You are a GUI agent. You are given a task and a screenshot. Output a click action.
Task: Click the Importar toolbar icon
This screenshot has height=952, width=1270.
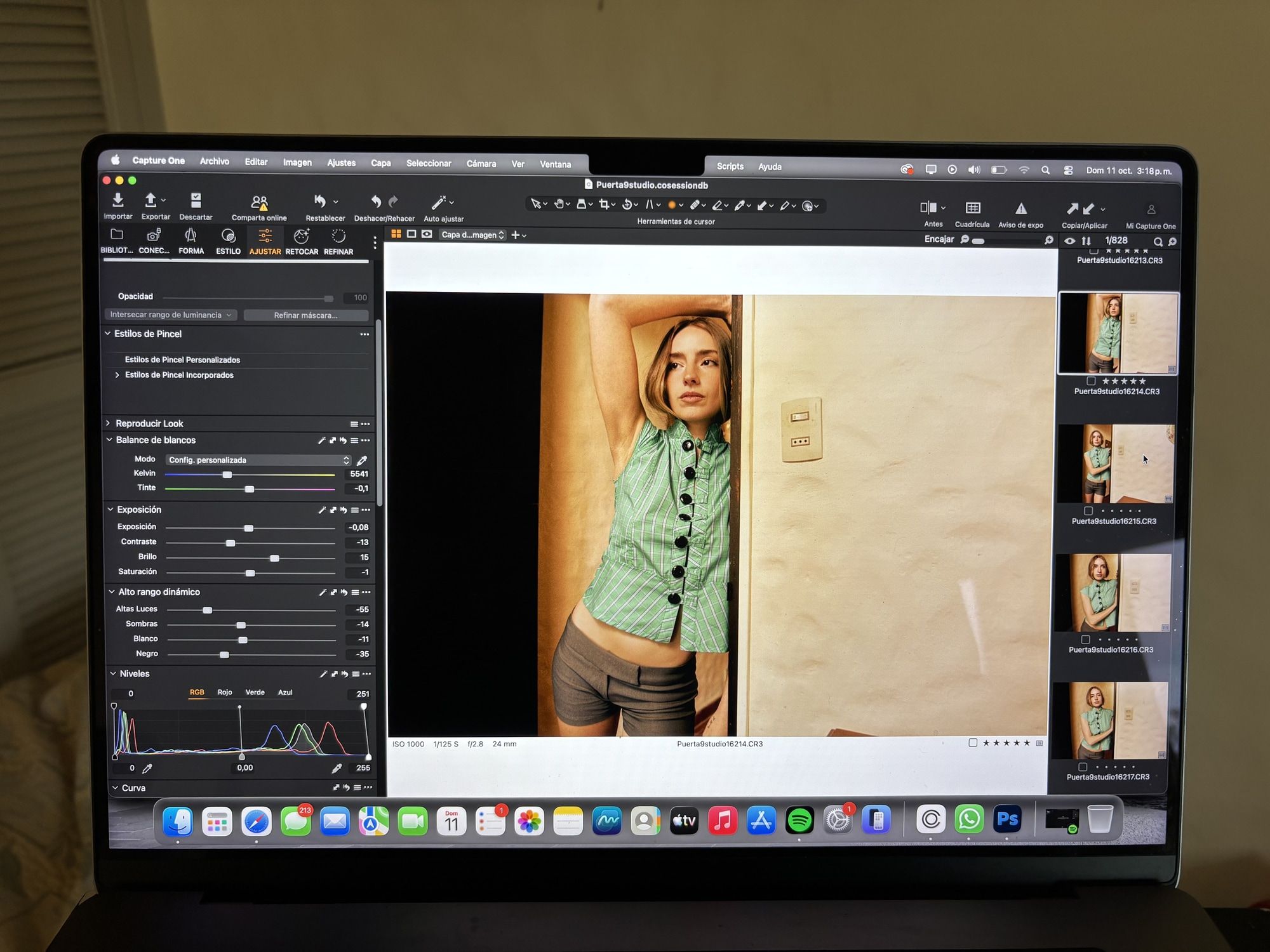(x=118, y=201)
